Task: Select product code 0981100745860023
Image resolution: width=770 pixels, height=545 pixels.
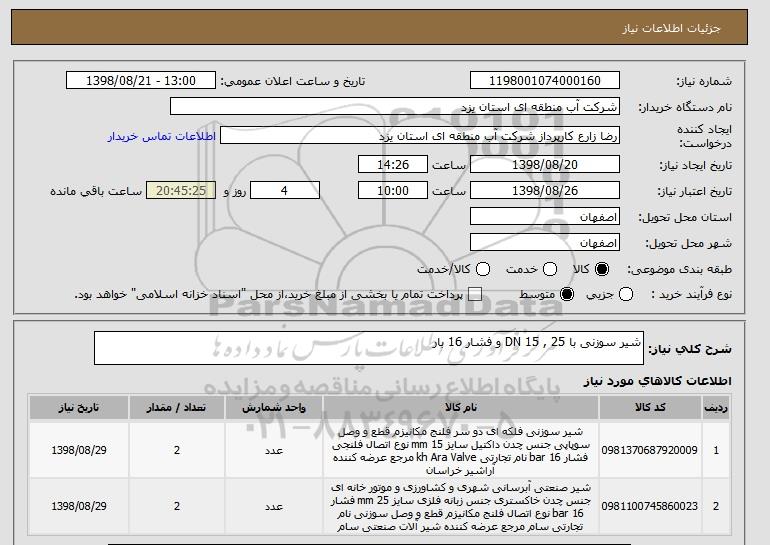Action: tap(649, 506)
